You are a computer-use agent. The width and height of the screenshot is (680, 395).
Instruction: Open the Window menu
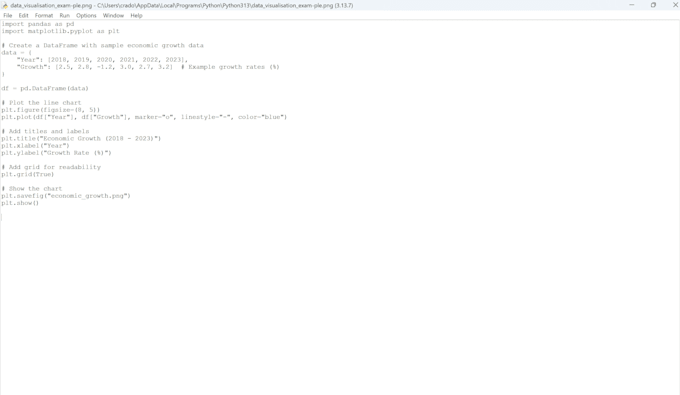click(113, 16)
